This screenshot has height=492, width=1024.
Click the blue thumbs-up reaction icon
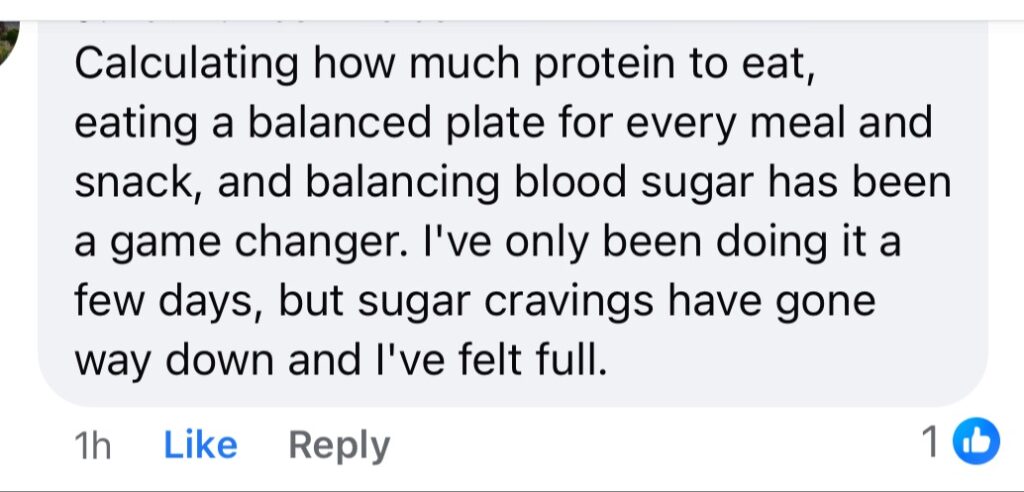[975, 443]
